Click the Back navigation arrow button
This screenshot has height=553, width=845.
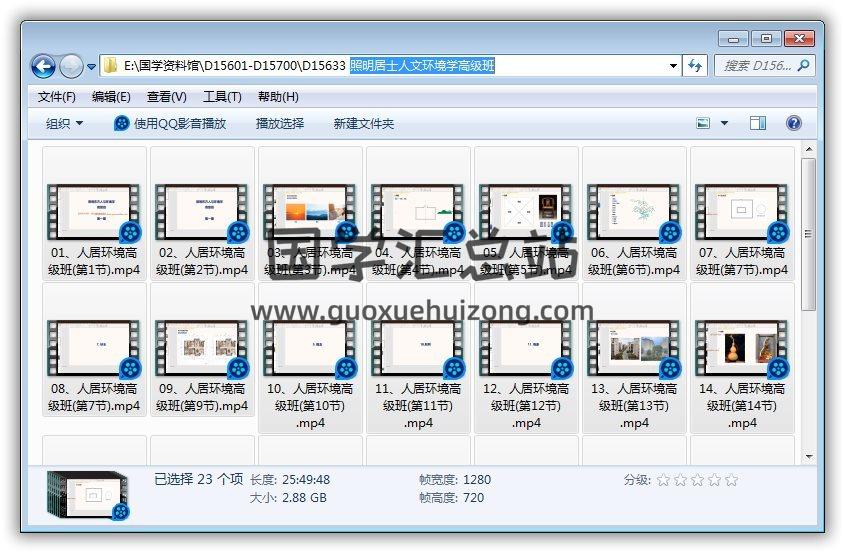tap(43, 66)
